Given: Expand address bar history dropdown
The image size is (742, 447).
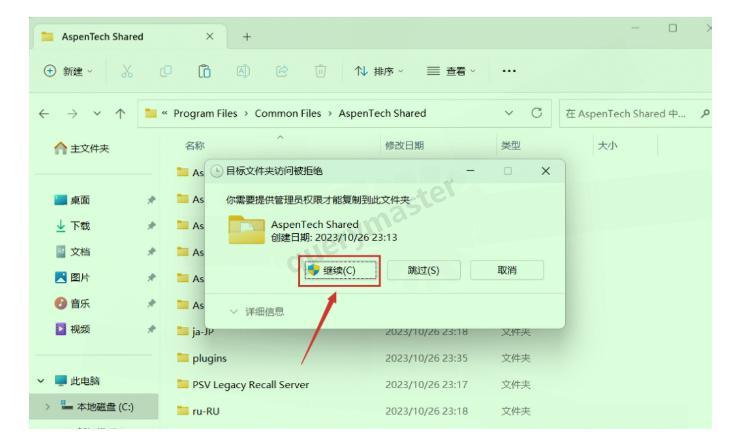Looking at the screenshot, I should pos(509,113).
